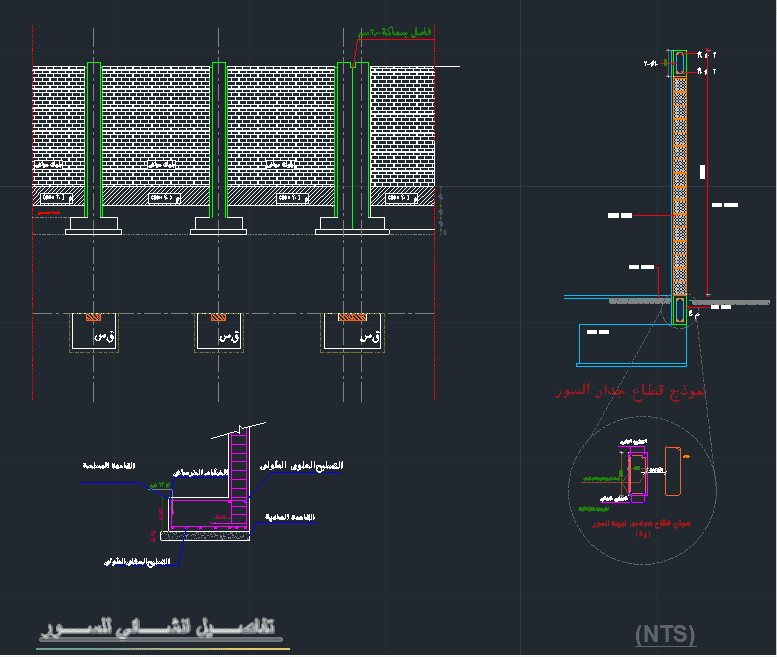Image resolution: width=777 pixels, height=657 pixels.
Task: Select the rightmost brick wall panel hatch
Action: tap(402, 126)
